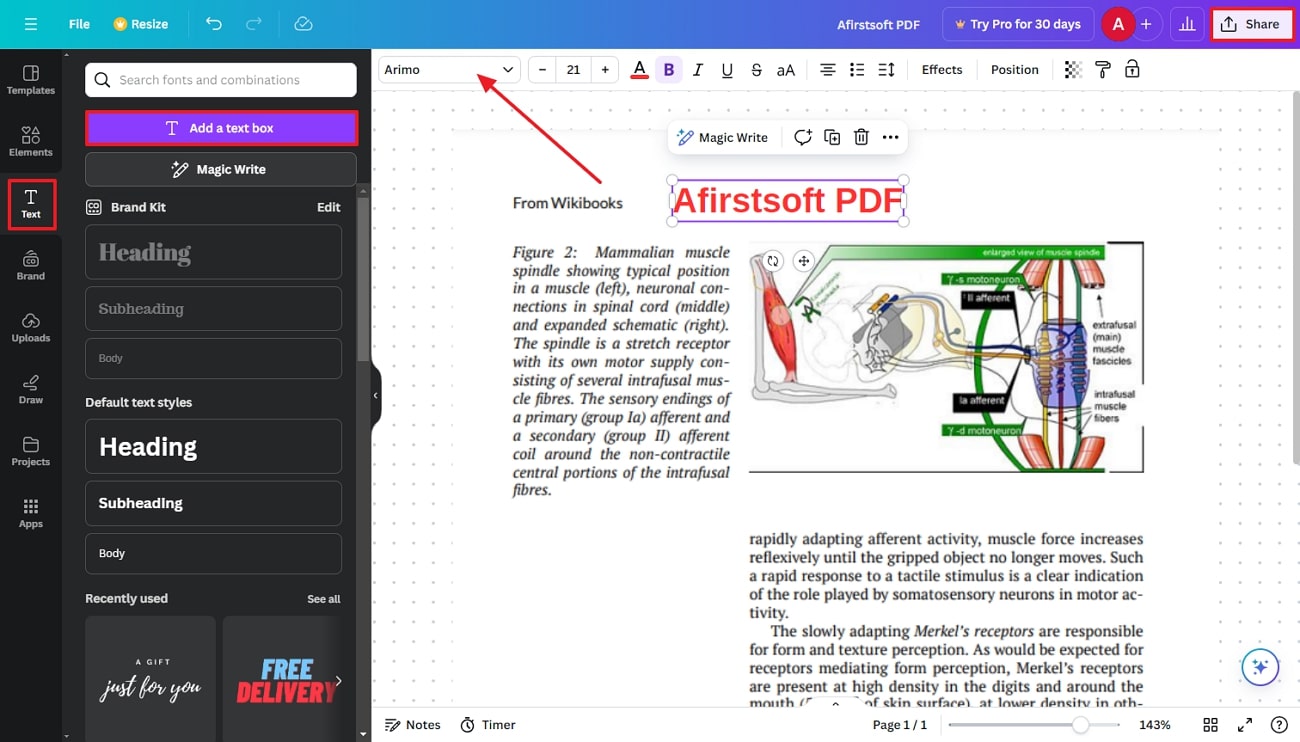Click Magic Write in floating toolbar
1300x742 pixels.
tap(723, 137)
